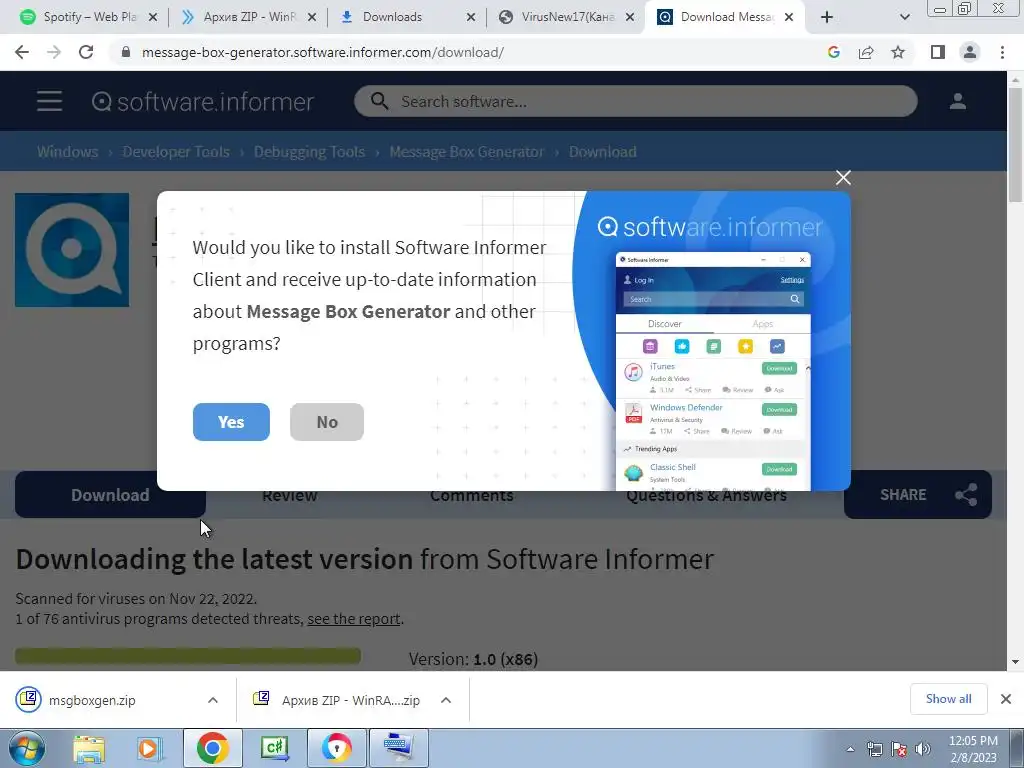
Task: Close the Software Informer popup with X
Action: (x=843, y=178)
